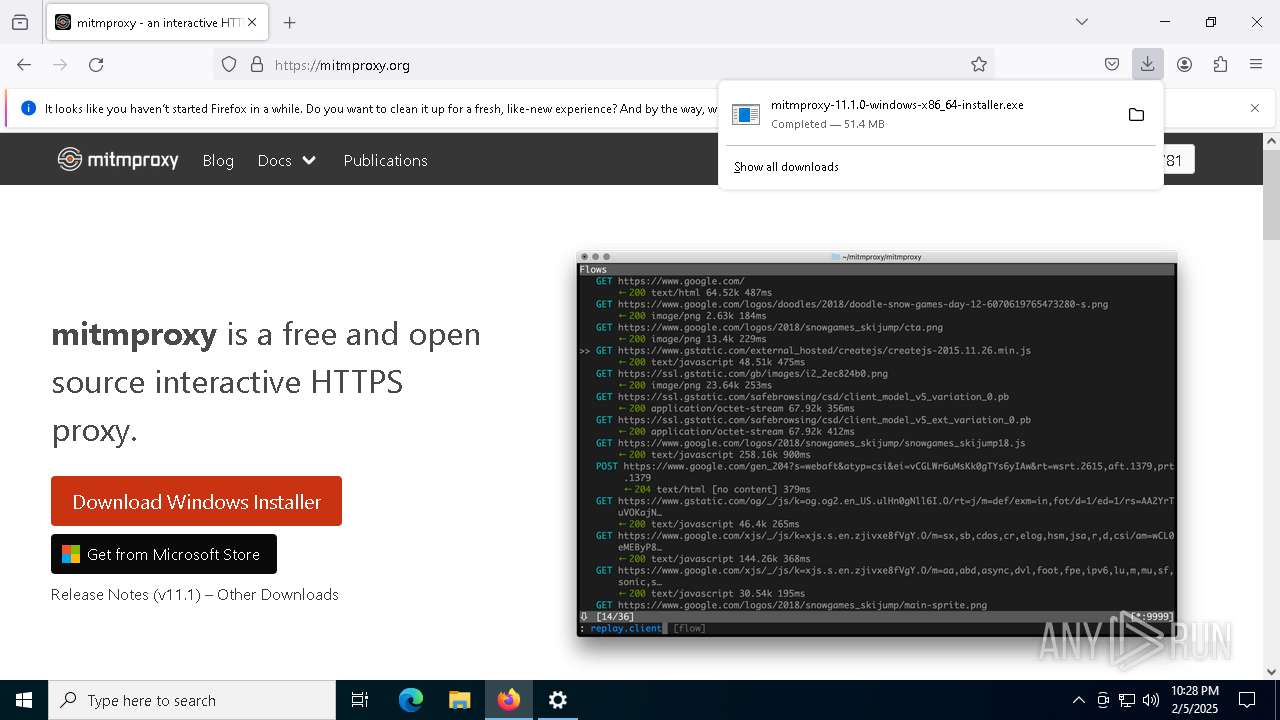Screen dimensions: 1280x720
Task: Show installer in folder via folder icon
Action: pos(1136,115)
